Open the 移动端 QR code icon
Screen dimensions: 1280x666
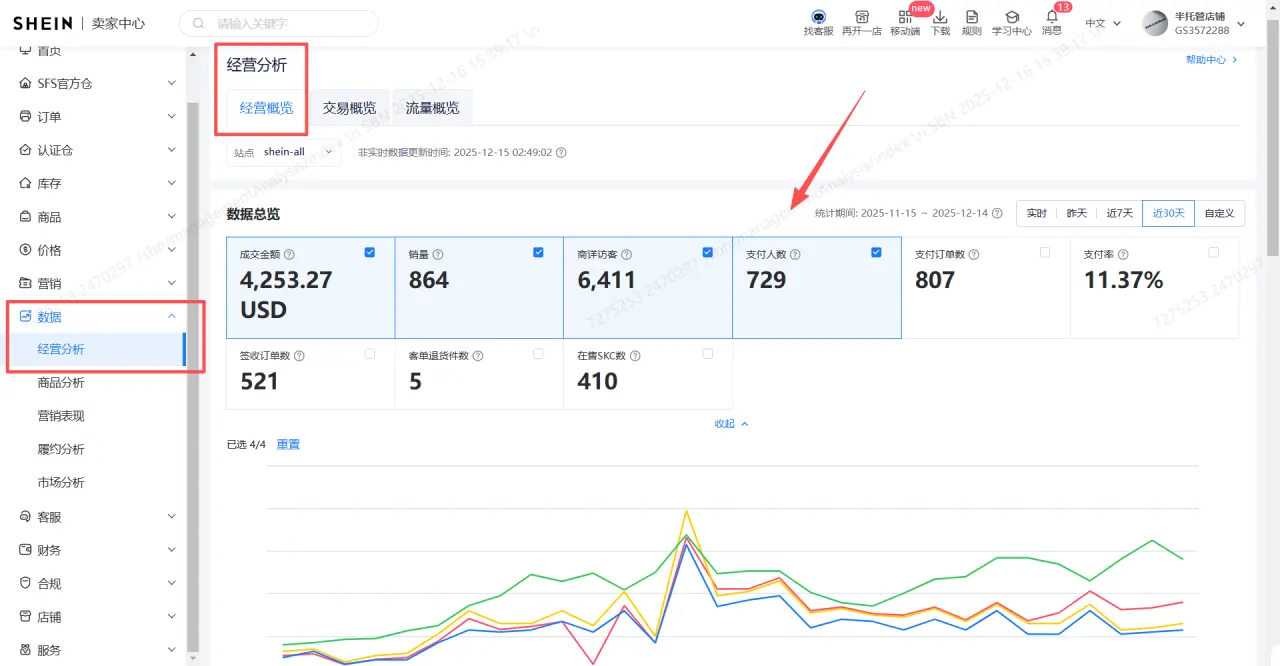click(x=905, y=17)
